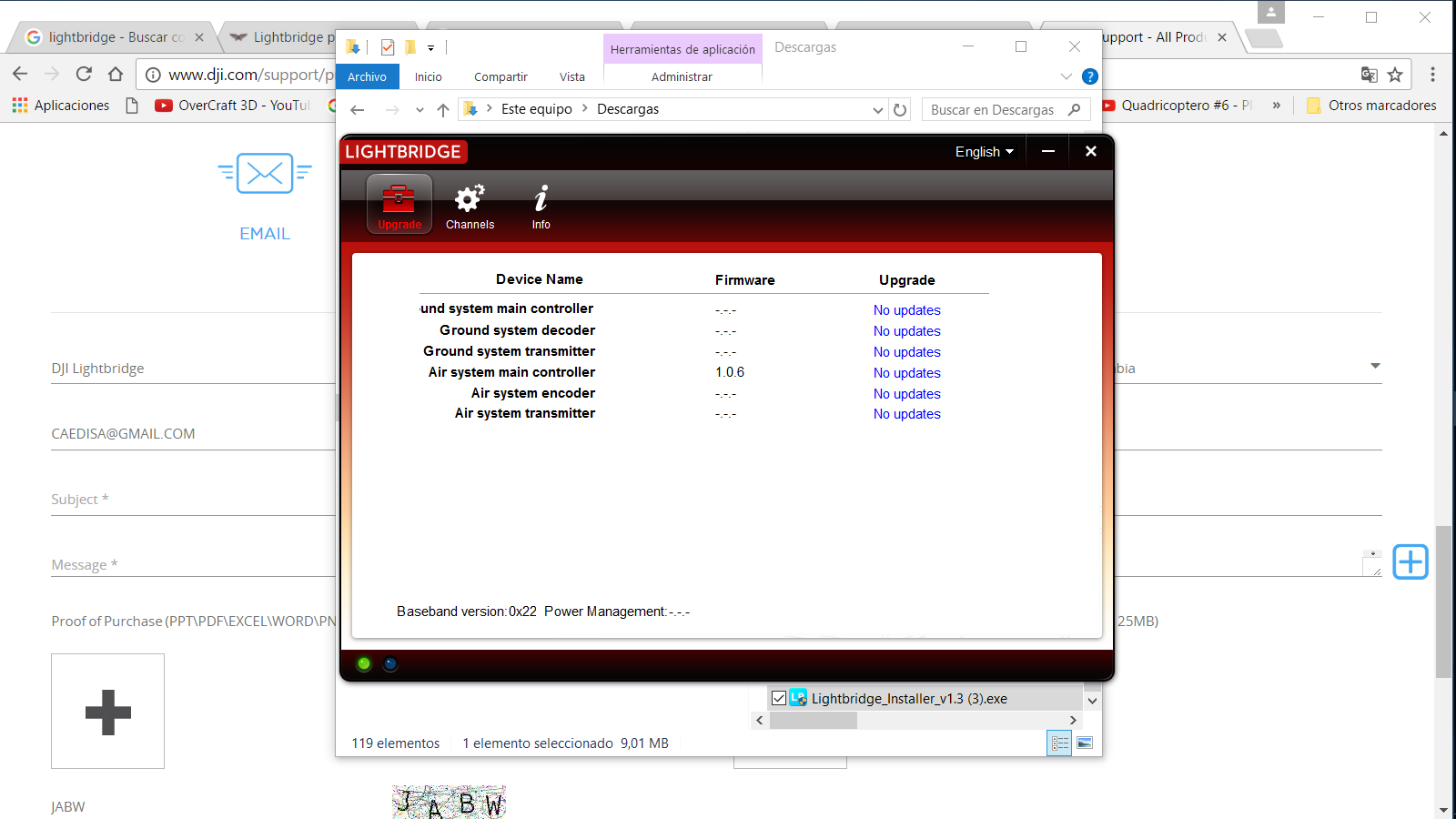Bookmark this page with the star icon
The height and width of the screenshot is (819, 1456).
[x=1395, y=75]
